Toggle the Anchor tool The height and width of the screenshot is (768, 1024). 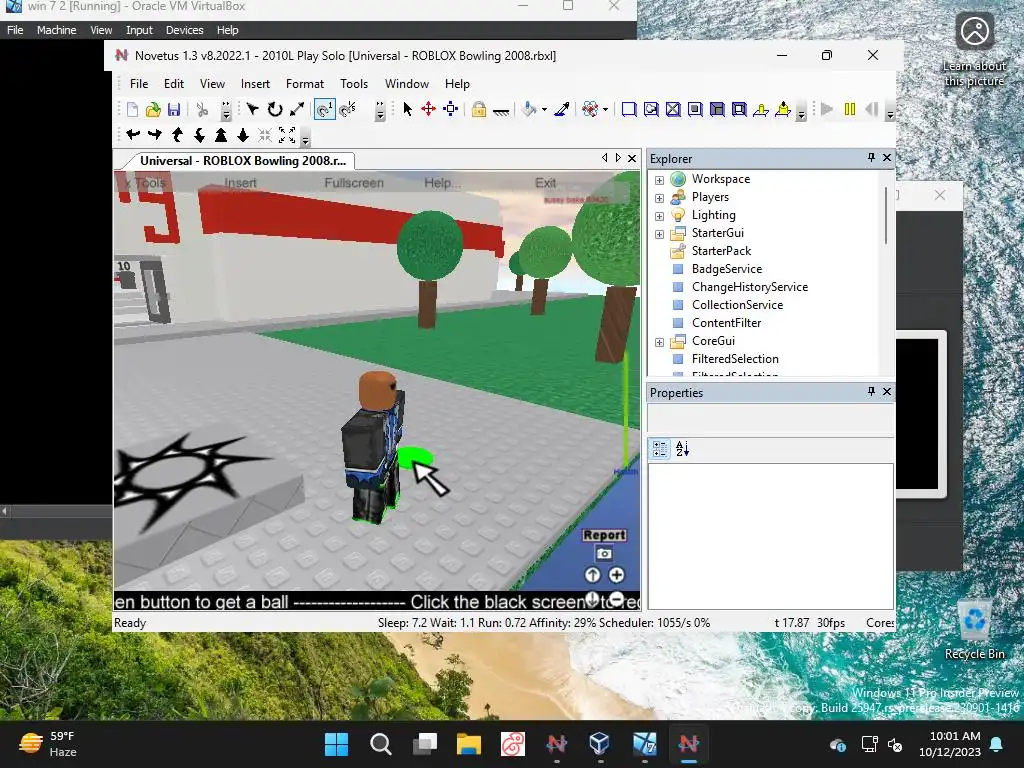click(501, 111)
